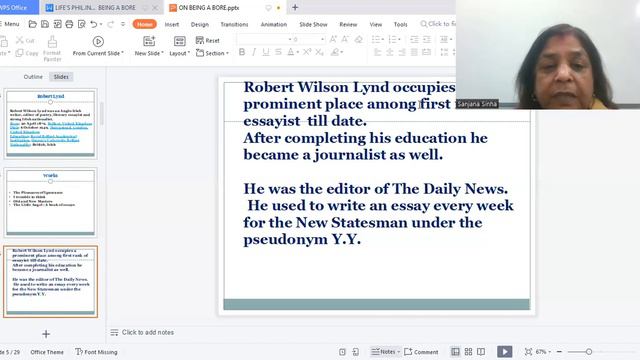Viewport: 640px width, 360px height.
Task: Click the status bar slideshow play button
Action: click(504, 351)
